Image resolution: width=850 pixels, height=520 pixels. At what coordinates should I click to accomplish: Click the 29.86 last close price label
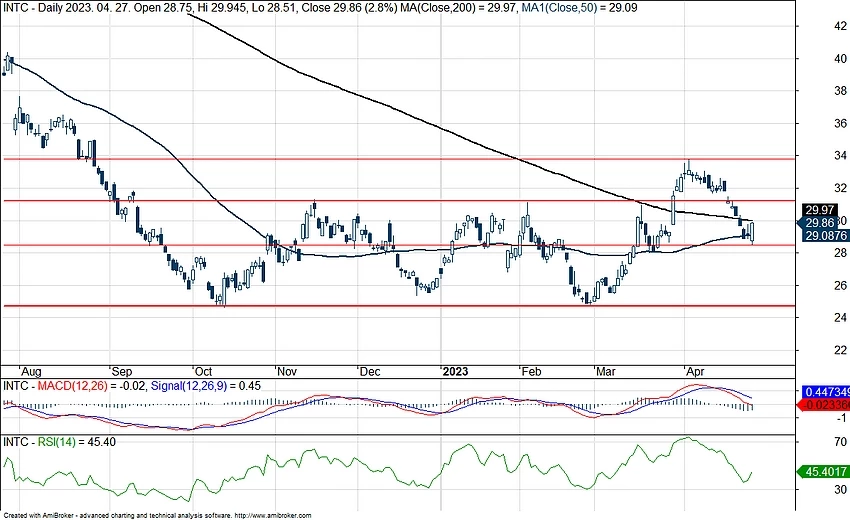tap(819, 223)
